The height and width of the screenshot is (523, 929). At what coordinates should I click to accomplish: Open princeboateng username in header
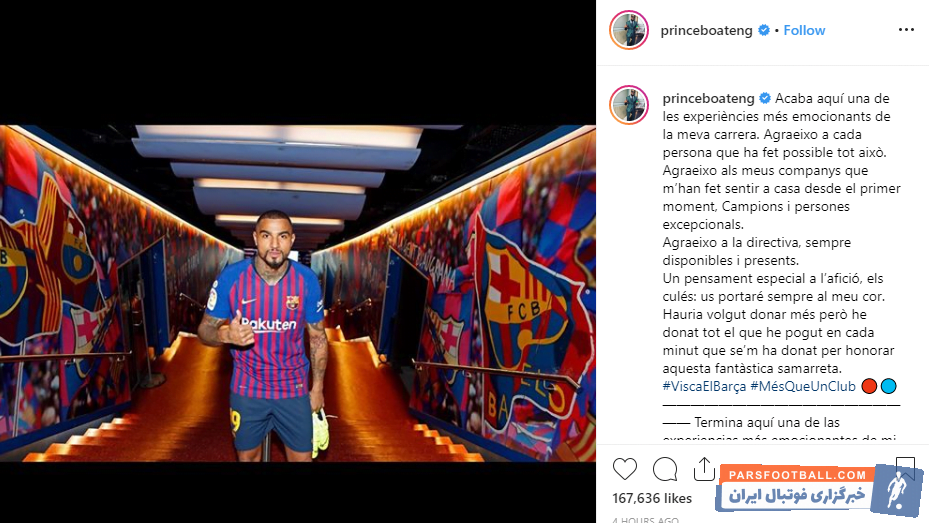706,31
